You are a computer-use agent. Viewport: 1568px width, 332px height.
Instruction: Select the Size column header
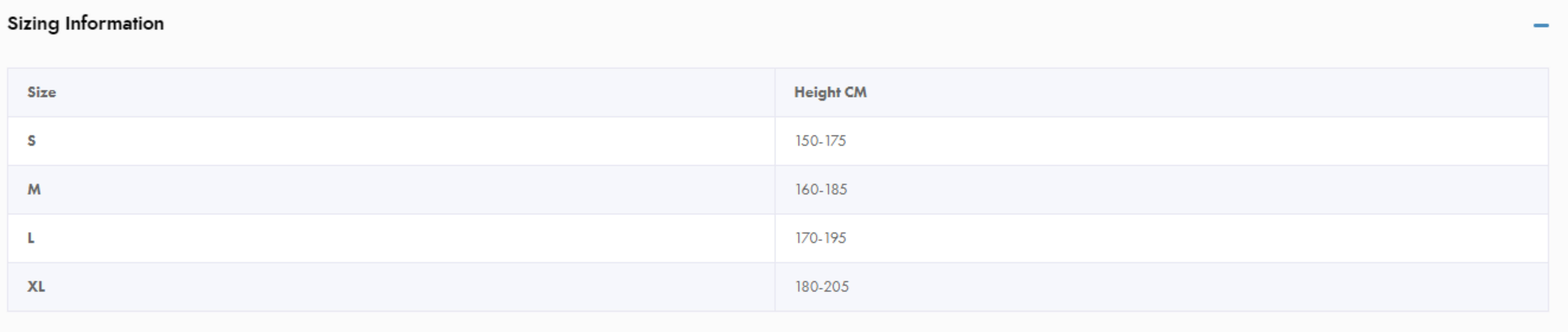[x=41, y=92]
